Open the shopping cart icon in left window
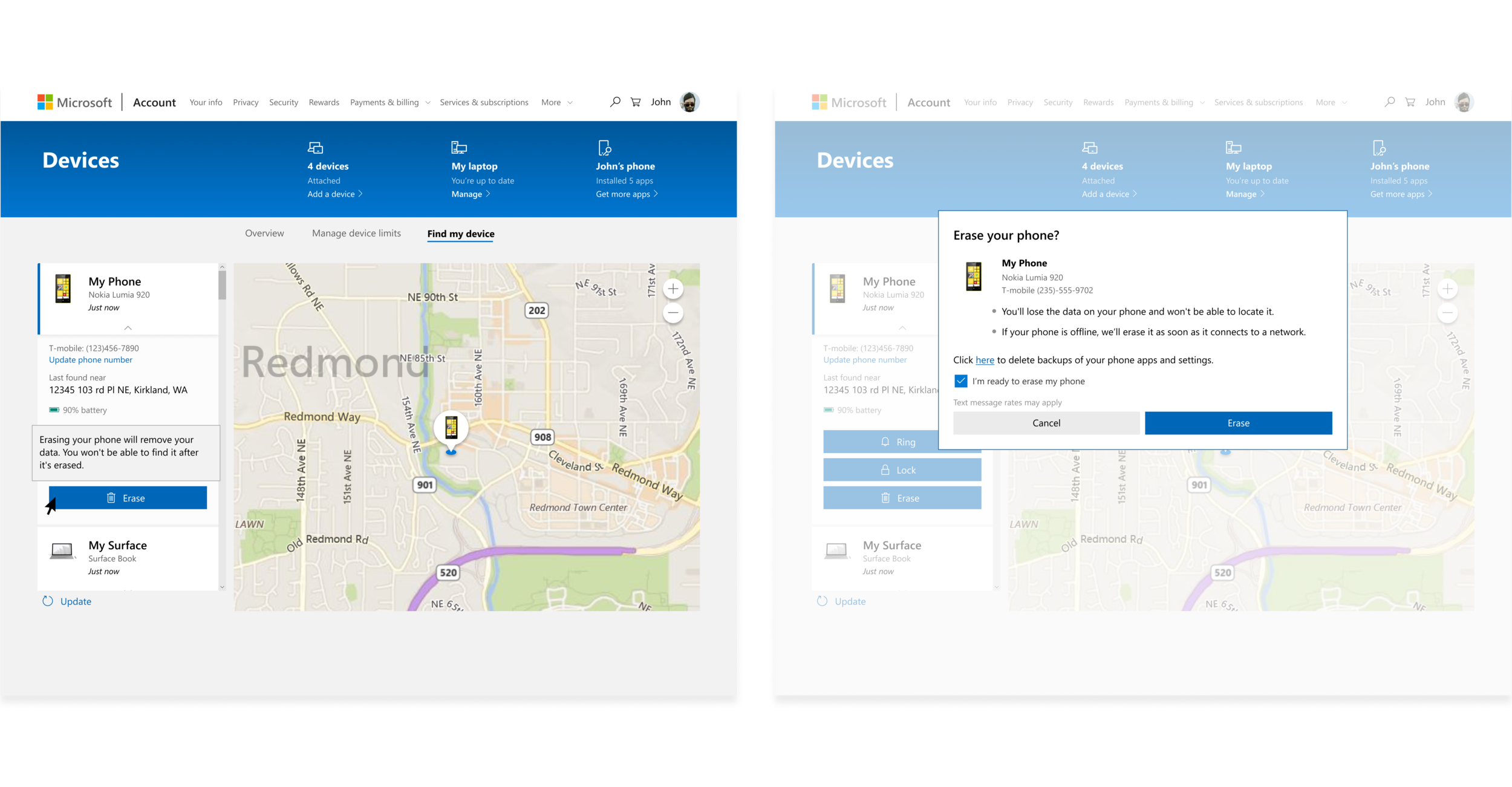The image size is (1512, 787). [636, 102]
